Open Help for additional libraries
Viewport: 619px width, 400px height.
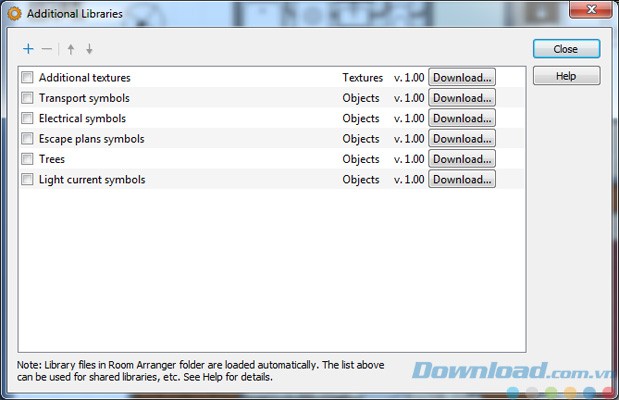click(x=566, y=76)
